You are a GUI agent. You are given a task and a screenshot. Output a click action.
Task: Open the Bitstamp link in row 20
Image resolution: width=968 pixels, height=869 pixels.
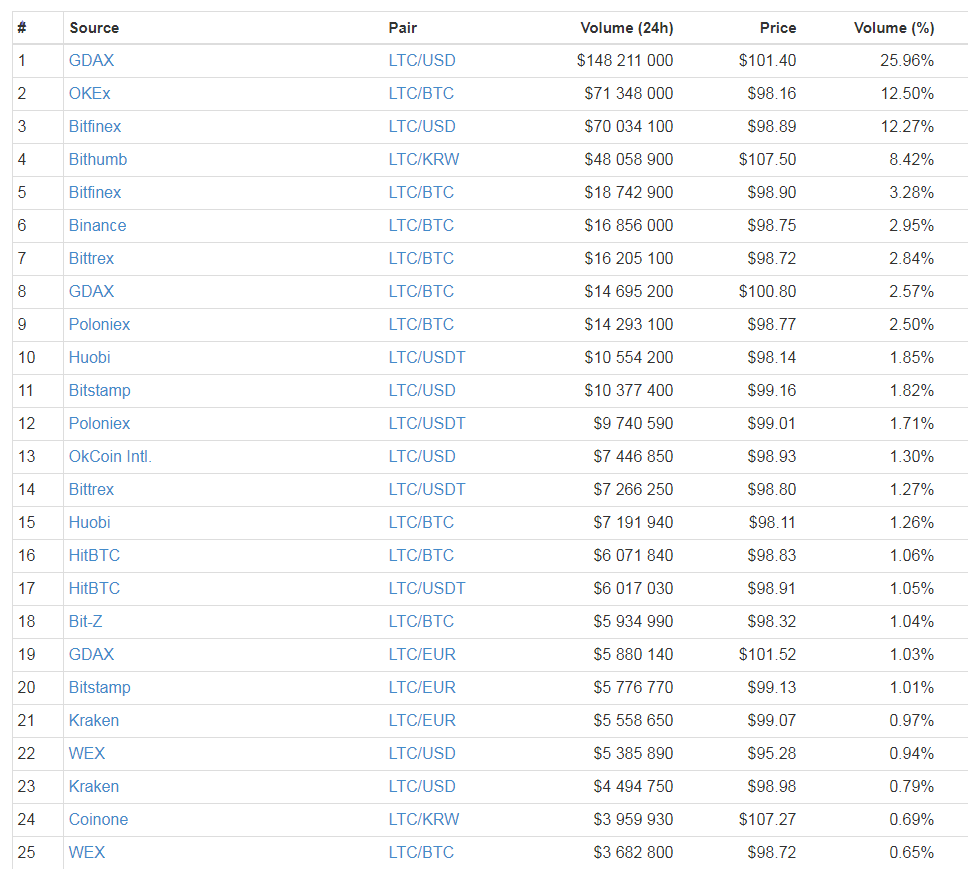99,688
